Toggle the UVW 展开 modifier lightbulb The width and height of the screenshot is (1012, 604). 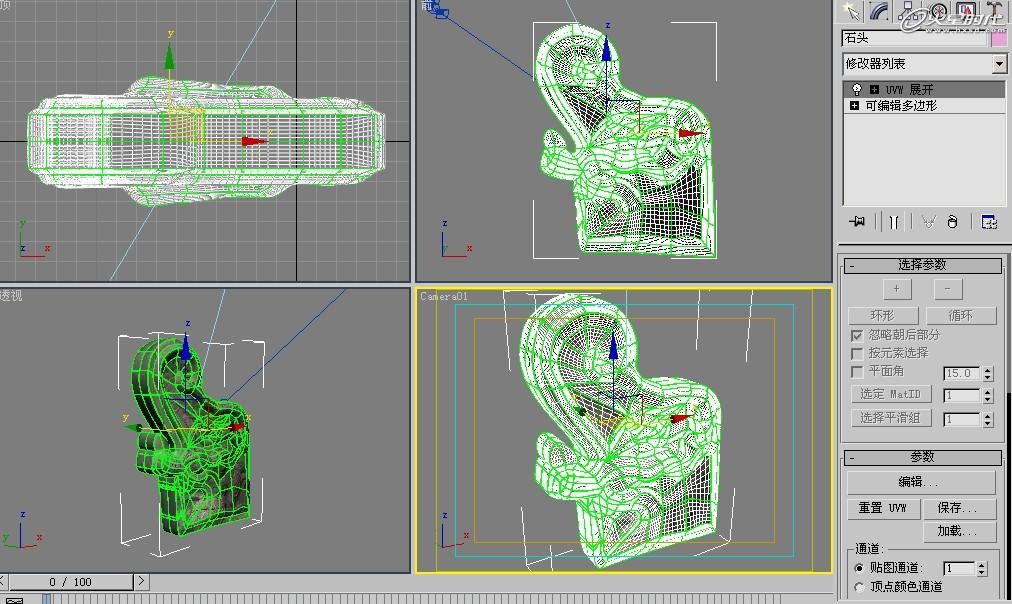[857, 88]
